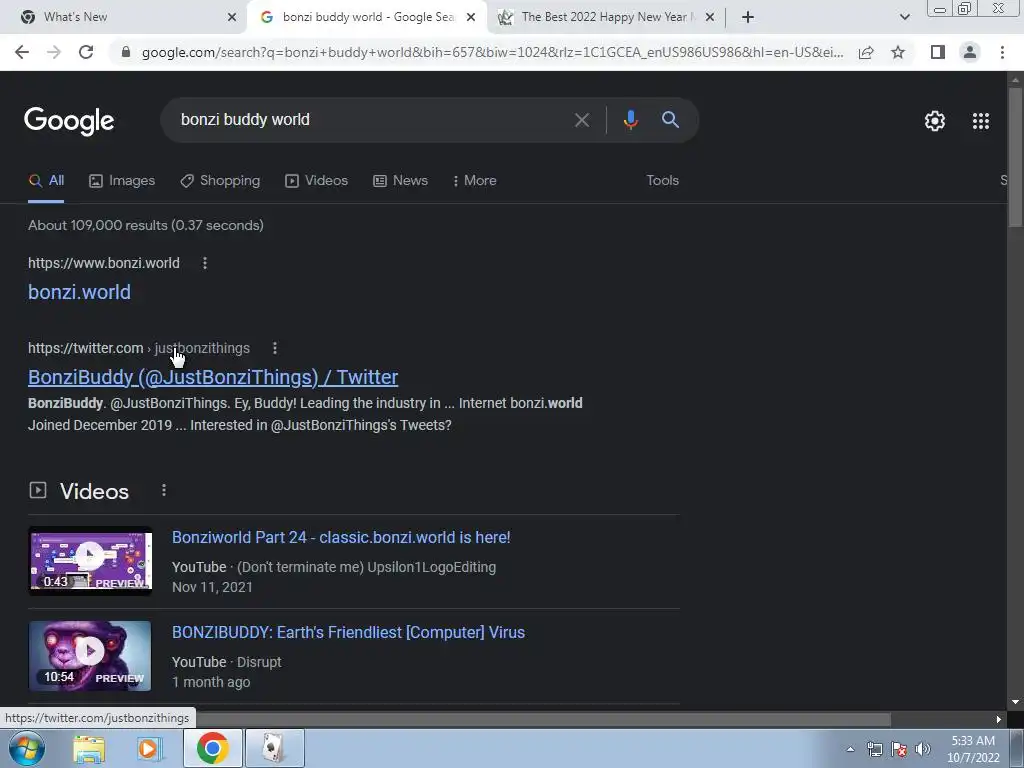Click the https://www.bonzi.world URL text
The width and height of the screenshot is (1024, 768).
104,263
